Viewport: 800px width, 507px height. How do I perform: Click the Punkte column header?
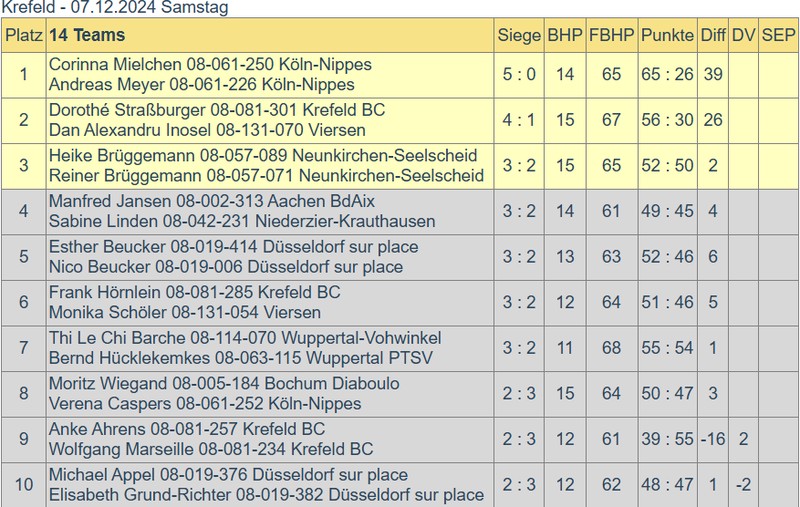point(667,35)
